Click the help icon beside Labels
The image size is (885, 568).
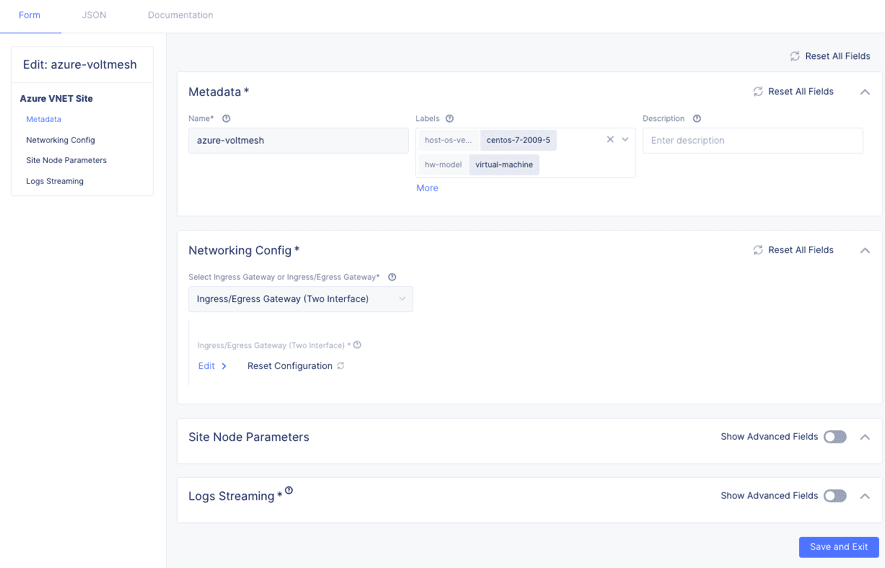click(450, 119)
